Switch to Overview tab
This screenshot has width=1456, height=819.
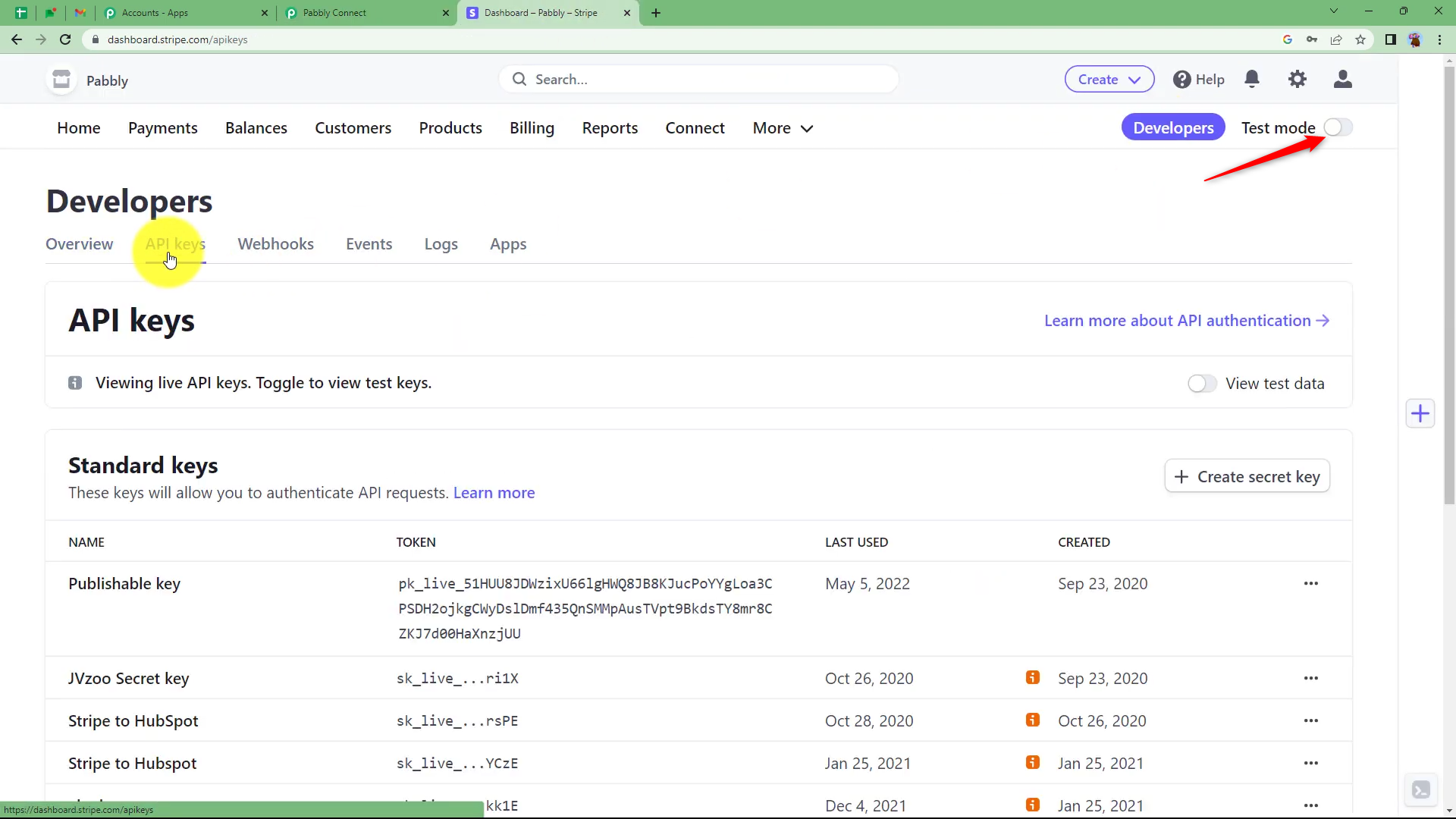79,244
